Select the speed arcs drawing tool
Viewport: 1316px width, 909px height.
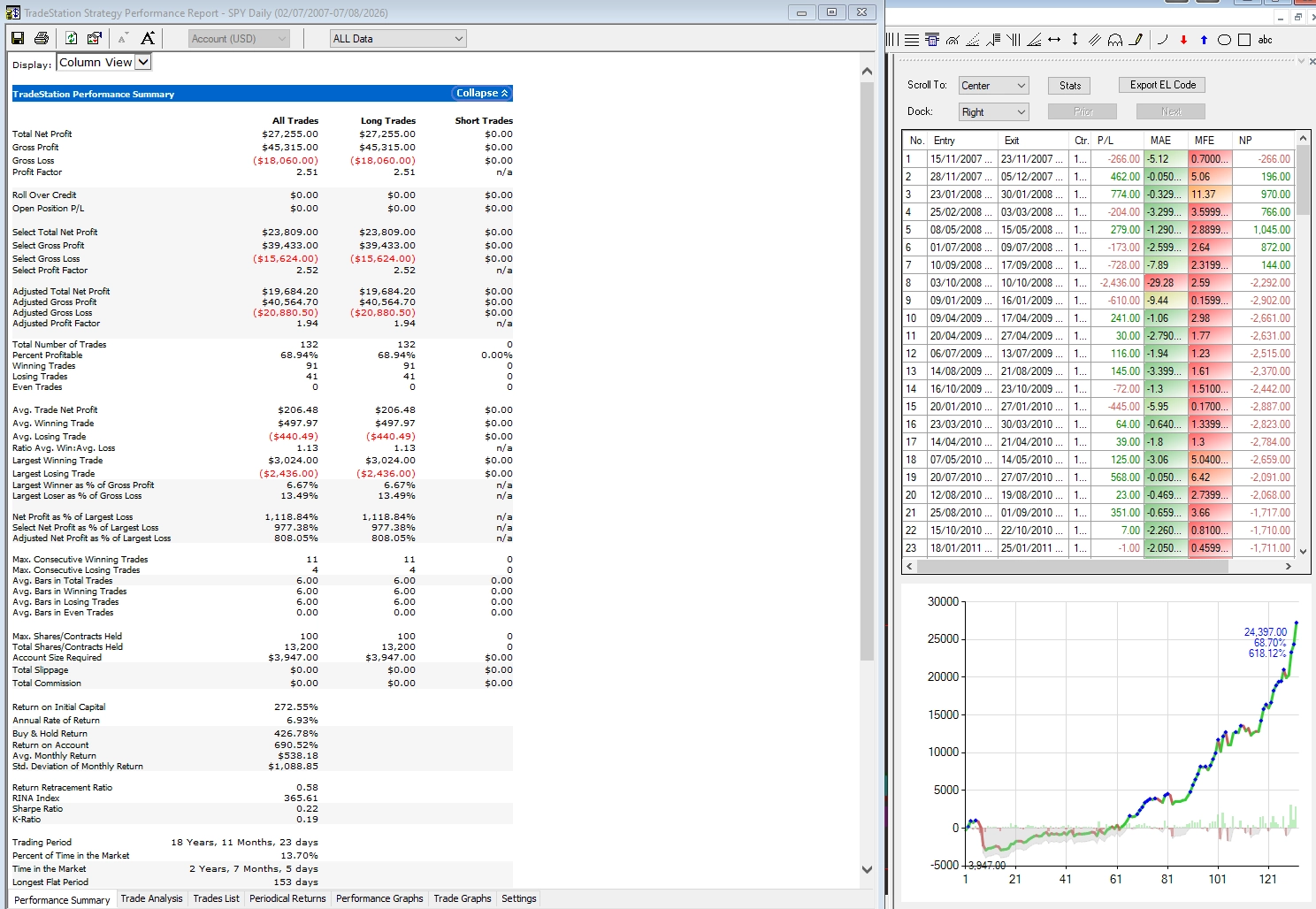(953, 40)
